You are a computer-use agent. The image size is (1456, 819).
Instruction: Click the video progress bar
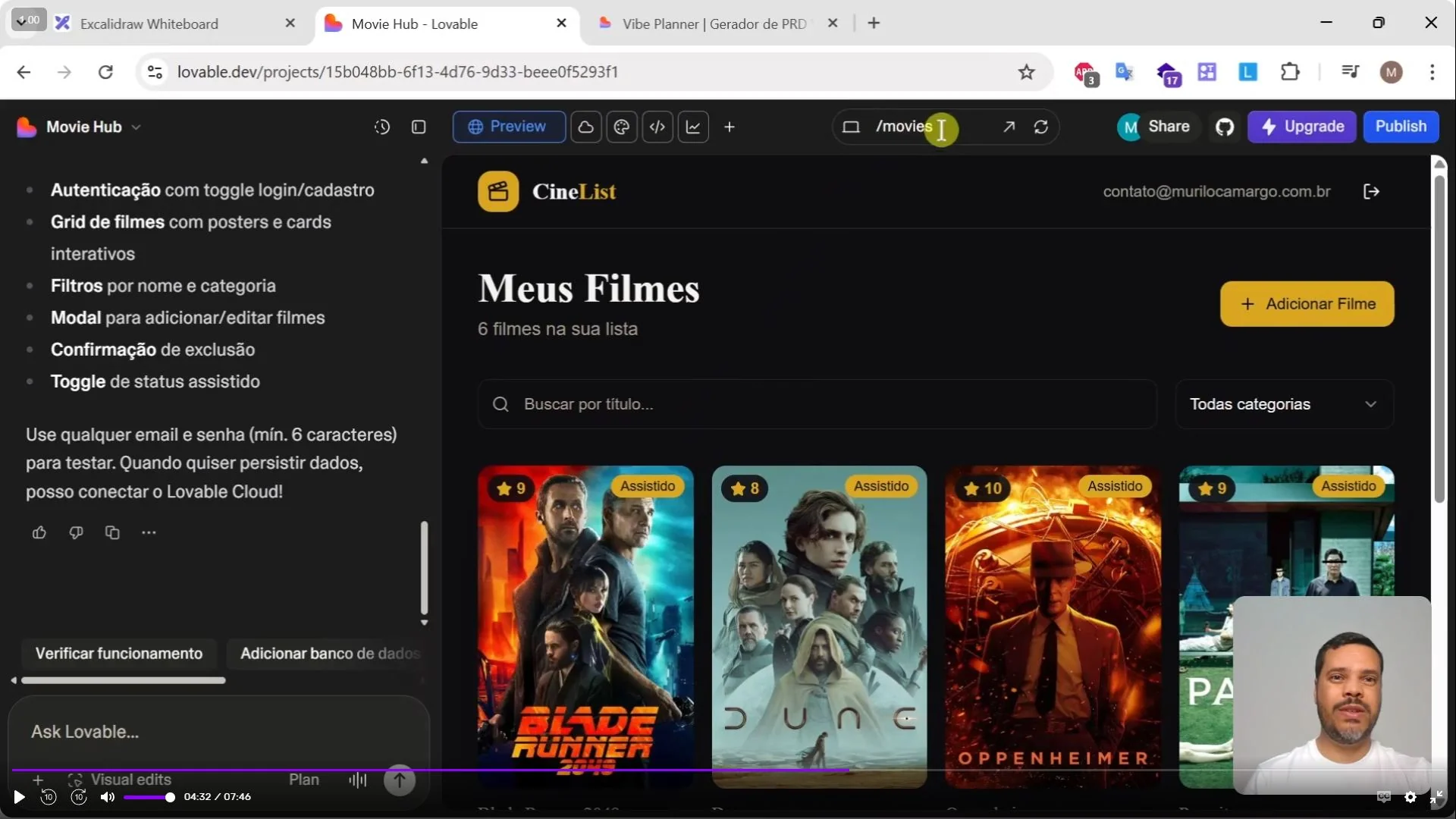pyautogui.click(x=728, y=770)
